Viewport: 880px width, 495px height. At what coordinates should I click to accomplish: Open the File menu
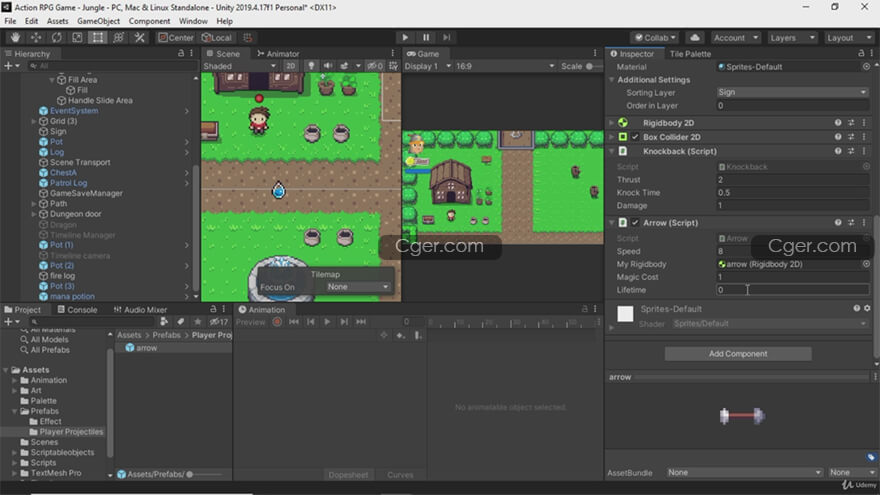(10, 21)
